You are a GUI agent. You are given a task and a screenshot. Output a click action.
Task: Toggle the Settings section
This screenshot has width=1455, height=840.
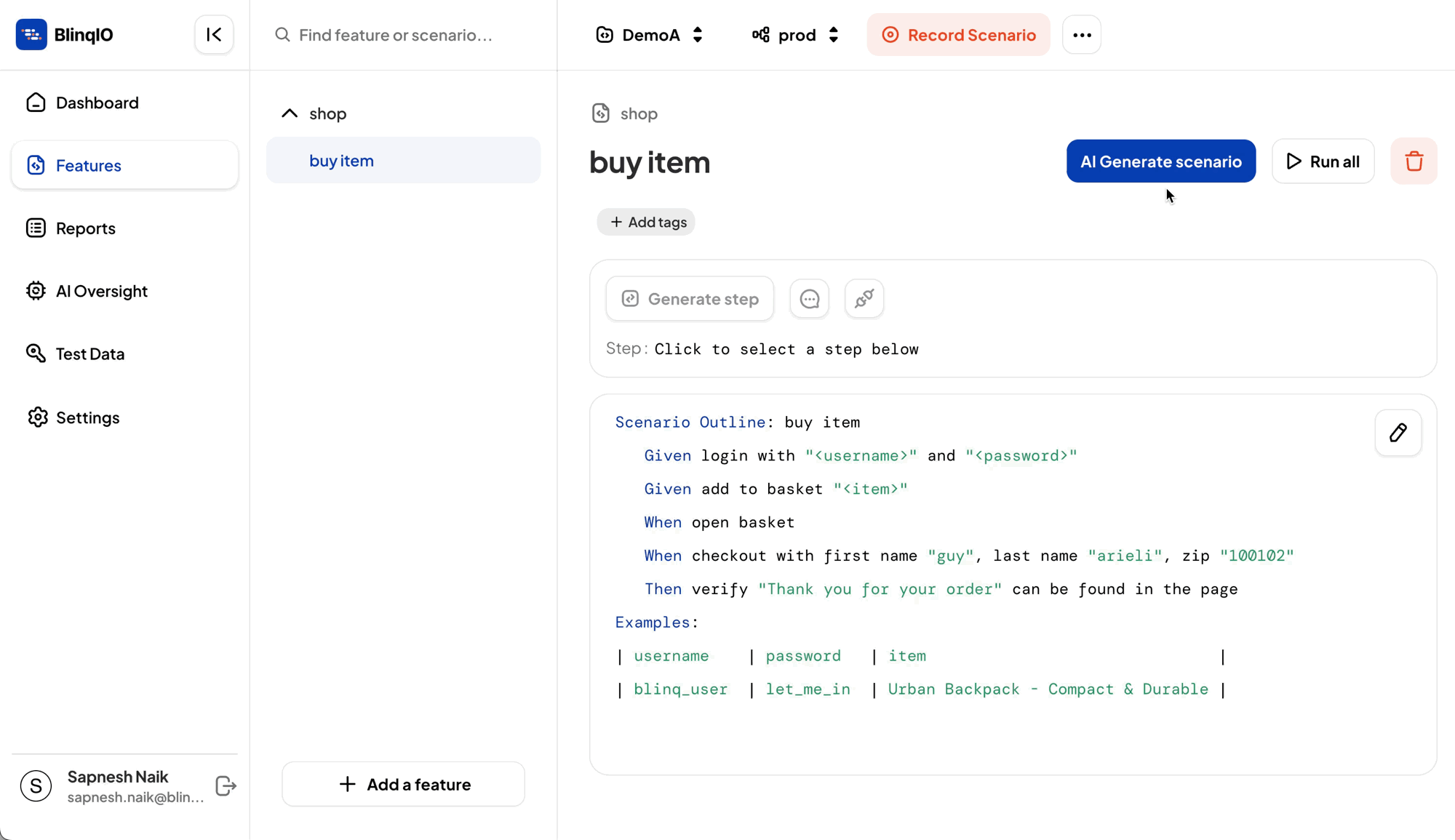point(88,417)
